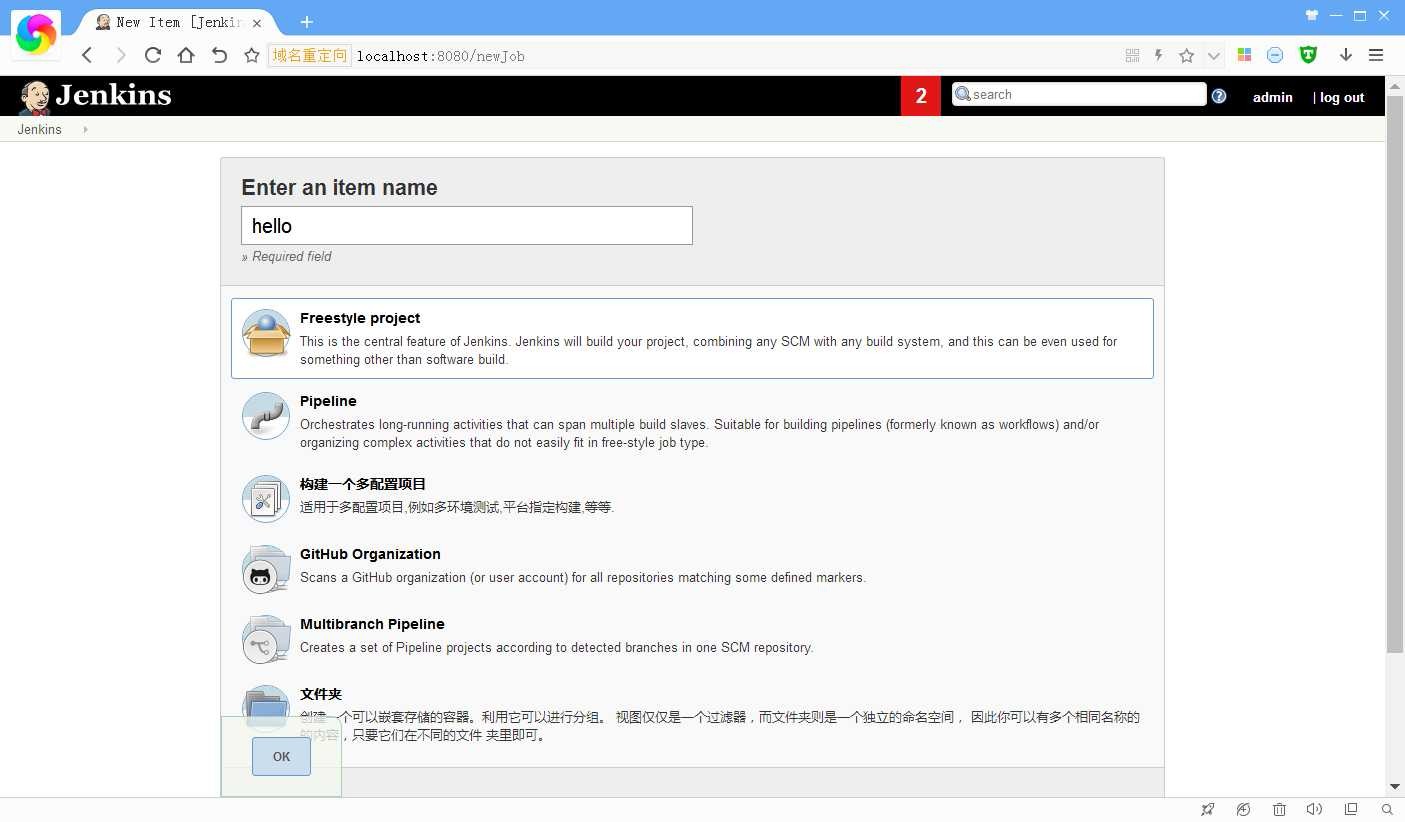Select the Freestyle project heading

360,318
